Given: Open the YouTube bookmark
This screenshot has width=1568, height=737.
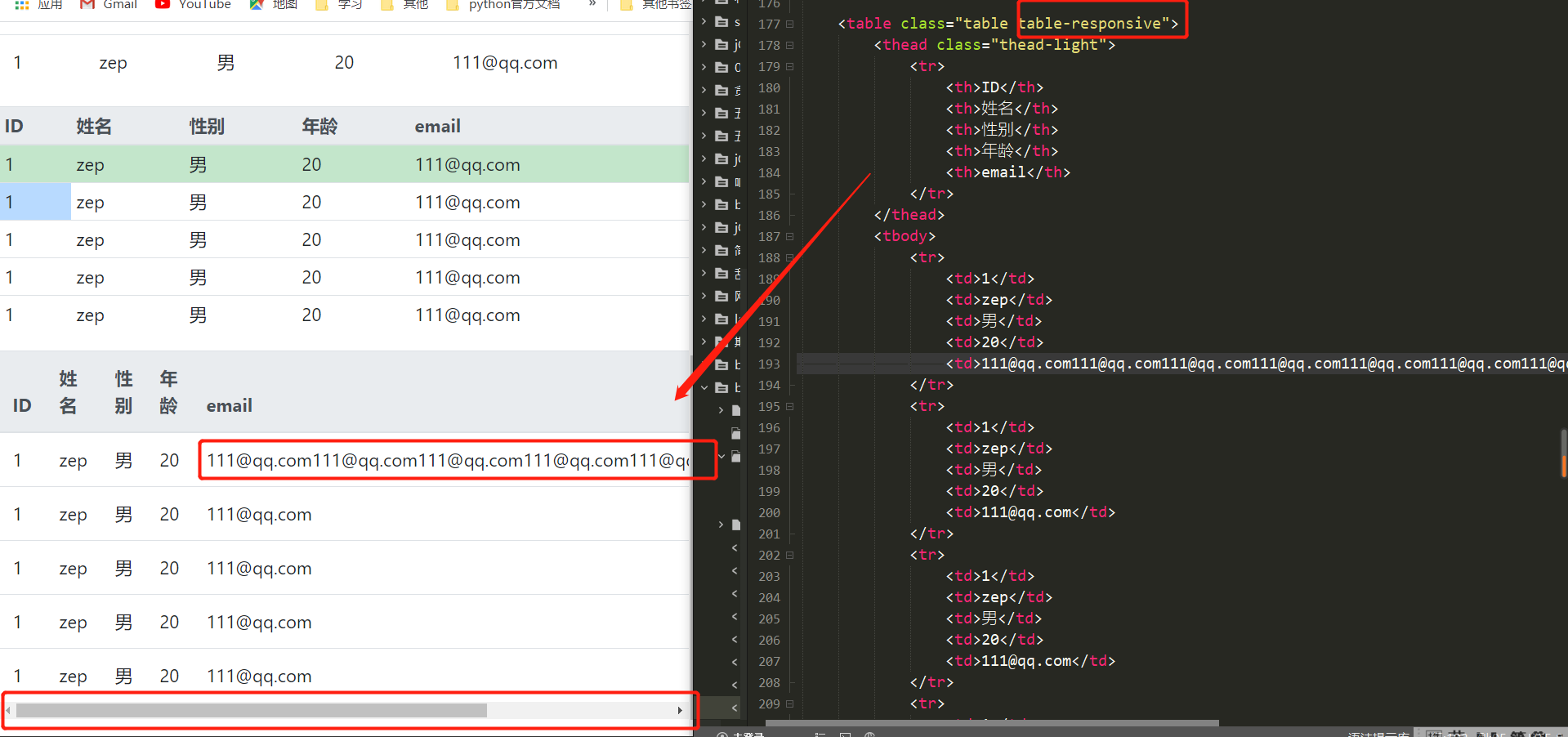Looking at the screenshot, I should (x=194, y=4).
